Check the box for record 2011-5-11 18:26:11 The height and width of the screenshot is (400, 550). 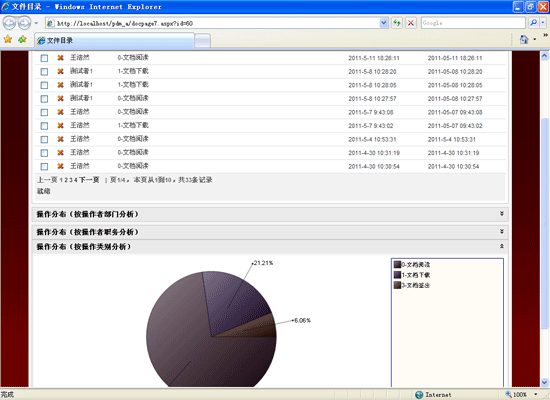click(44, 58)
